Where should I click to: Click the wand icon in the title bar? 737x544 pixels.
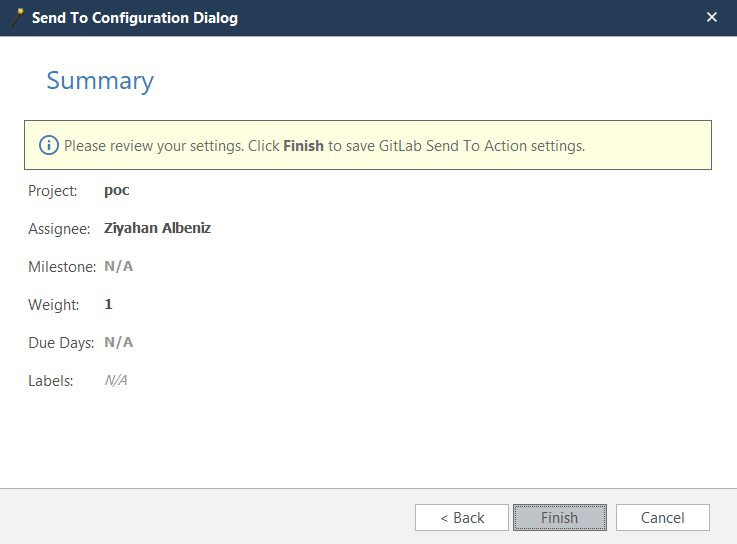click(x=16, y=17)
